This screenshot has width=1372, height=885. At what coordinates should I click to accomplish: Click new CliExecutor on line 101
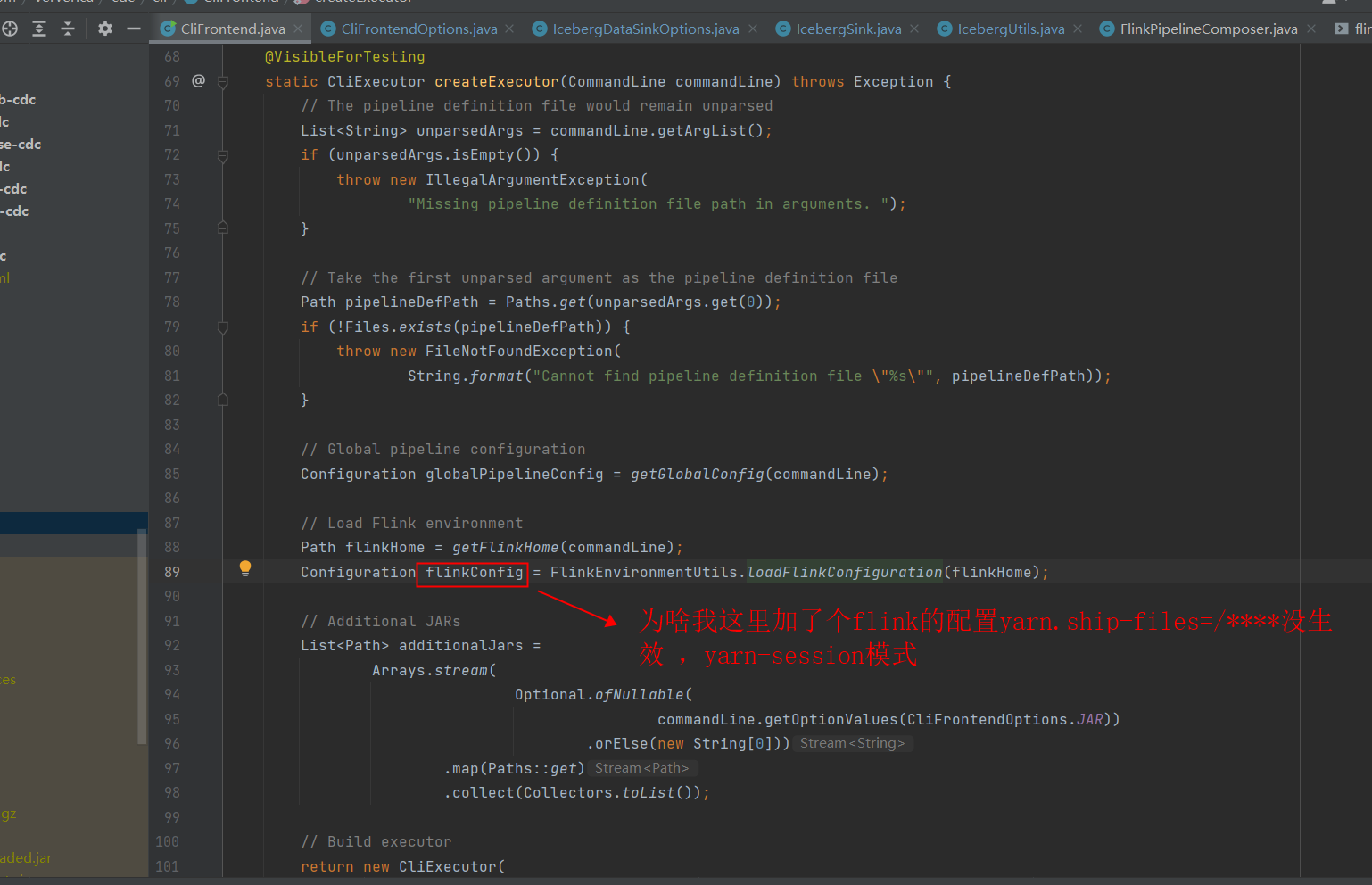point(430,866)
